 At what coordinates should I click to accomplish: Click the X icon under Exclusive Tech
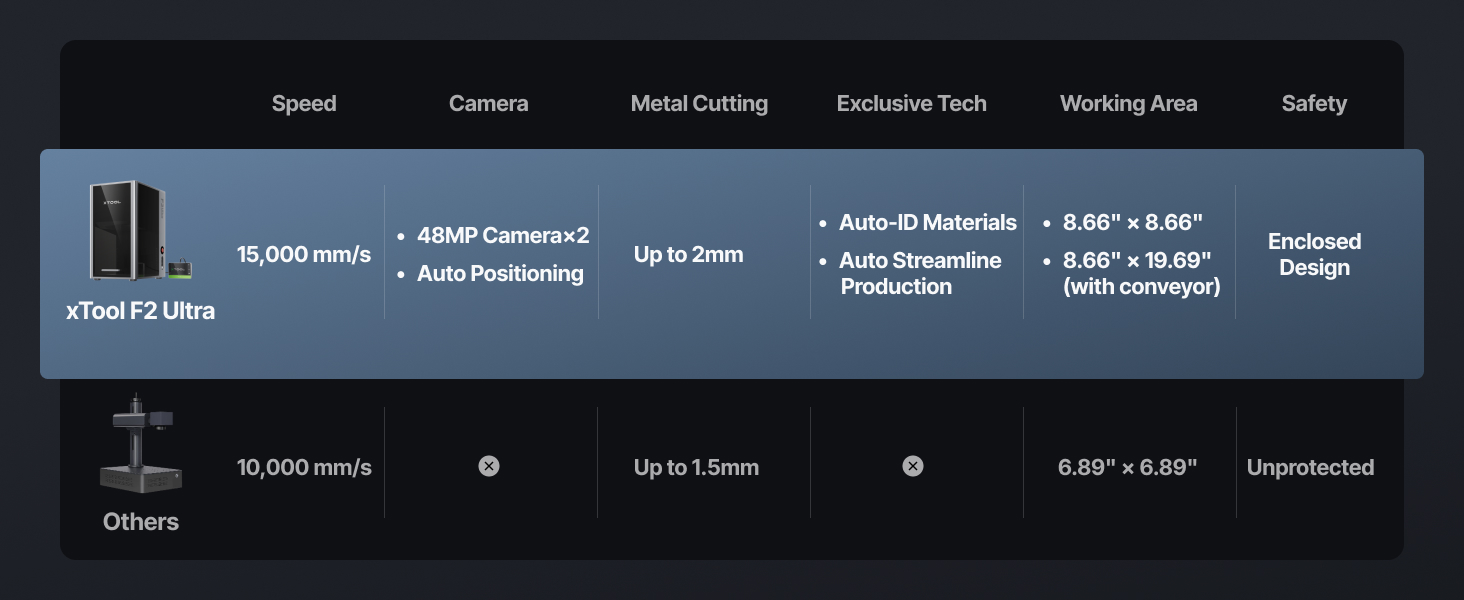click(x=913, y=466)
